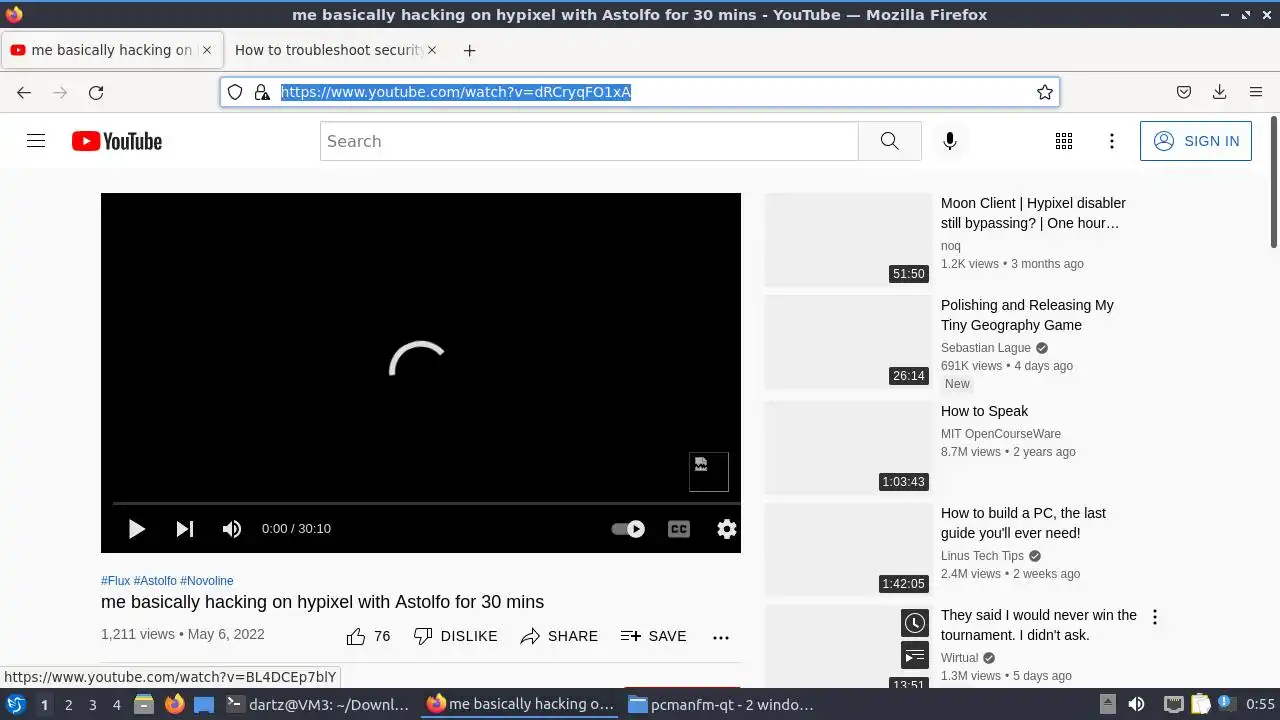Select the 'me basically hacking on' tab
The image size is (1280, 720).
[x=112, y=50]
